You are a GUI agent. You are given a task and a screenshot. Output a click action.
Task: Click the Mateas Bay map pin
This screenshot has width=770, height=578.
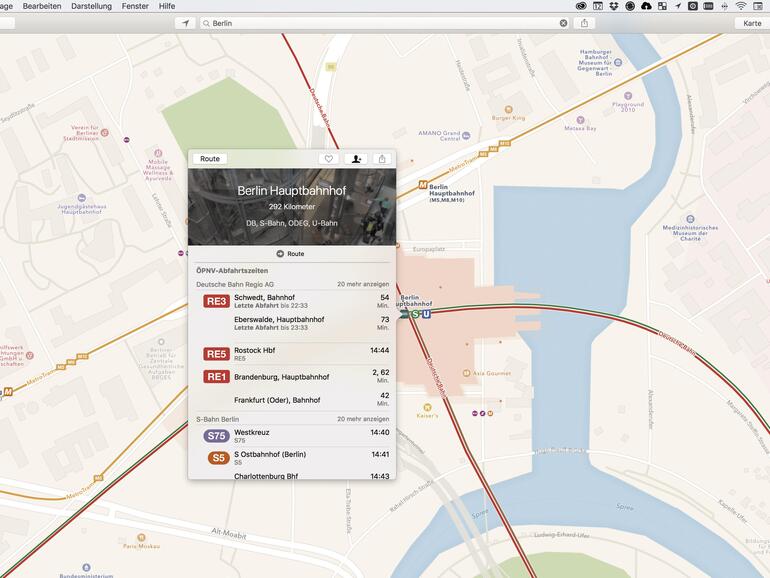pyautogui.click(x=580, y=120)
